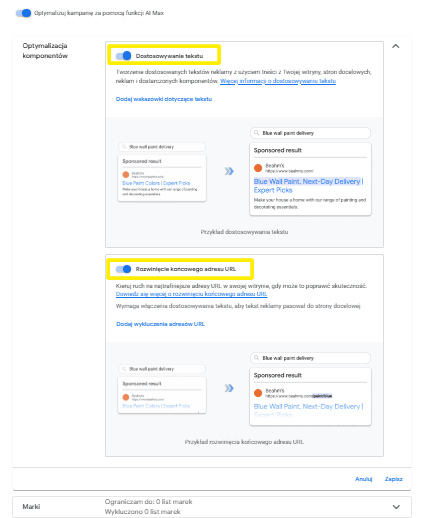Click 'Wykluczono 0 list marek' text

pyautogui.click(x=143, y=512)
